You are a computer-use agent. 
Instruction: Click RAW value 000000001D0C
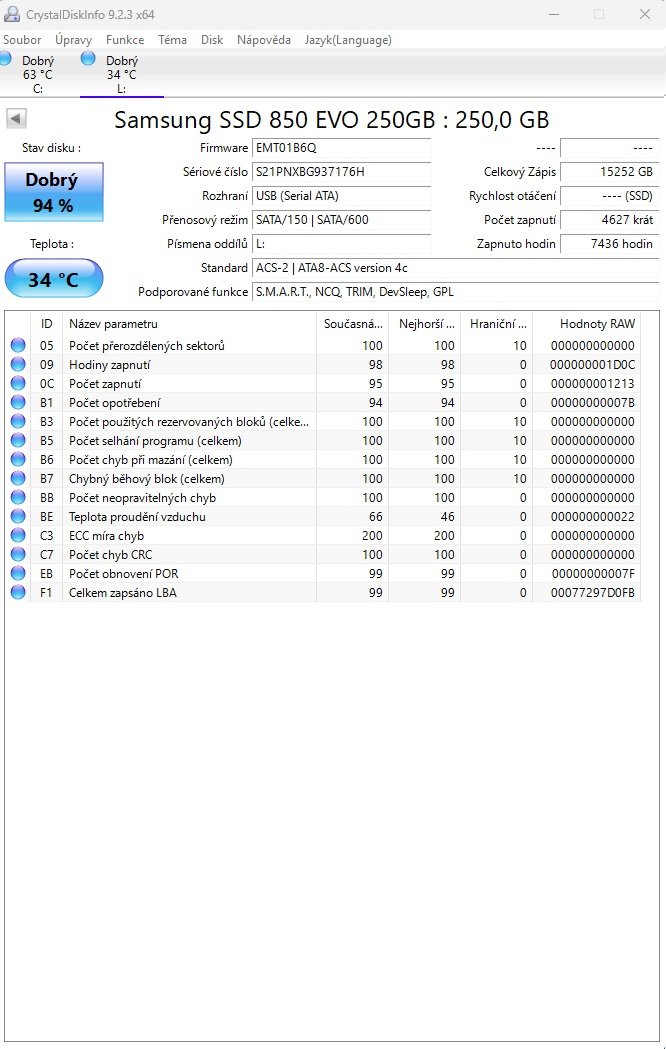click(x=592, y=365)
